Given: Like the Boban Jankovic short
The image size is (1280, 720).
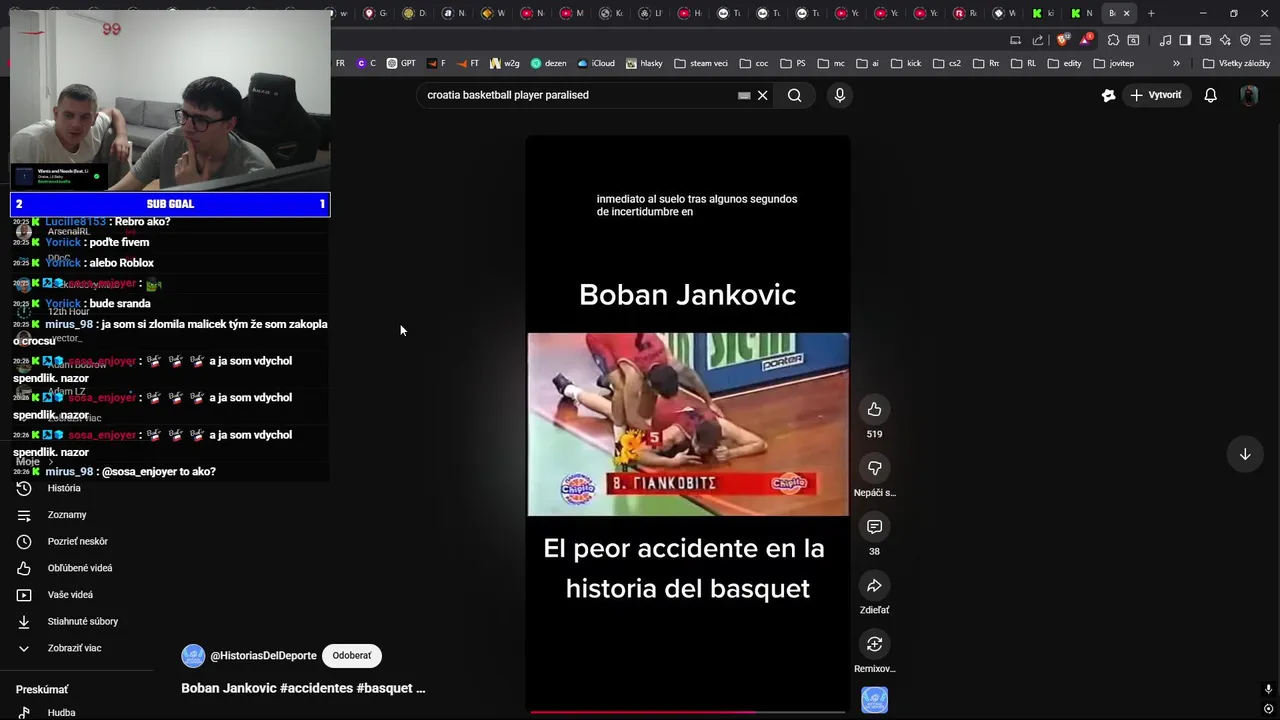Looking at the screenshot, I should (874, 409).
